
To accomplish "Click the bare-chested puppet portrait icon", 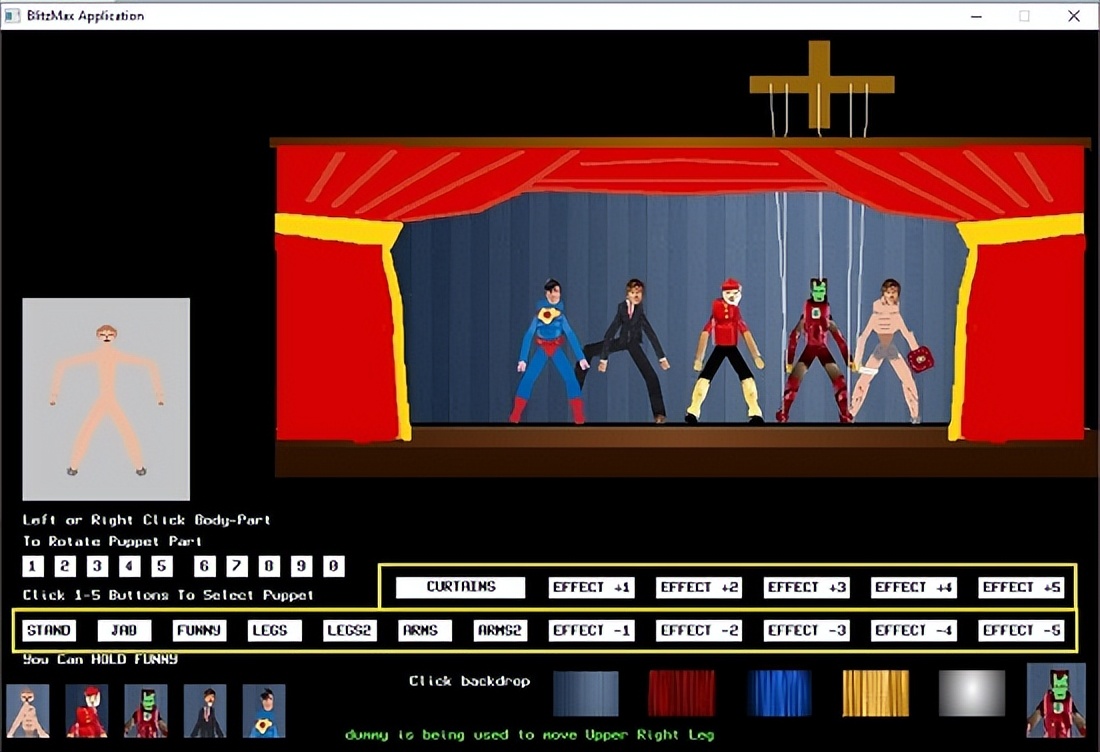I will [27, 710].
